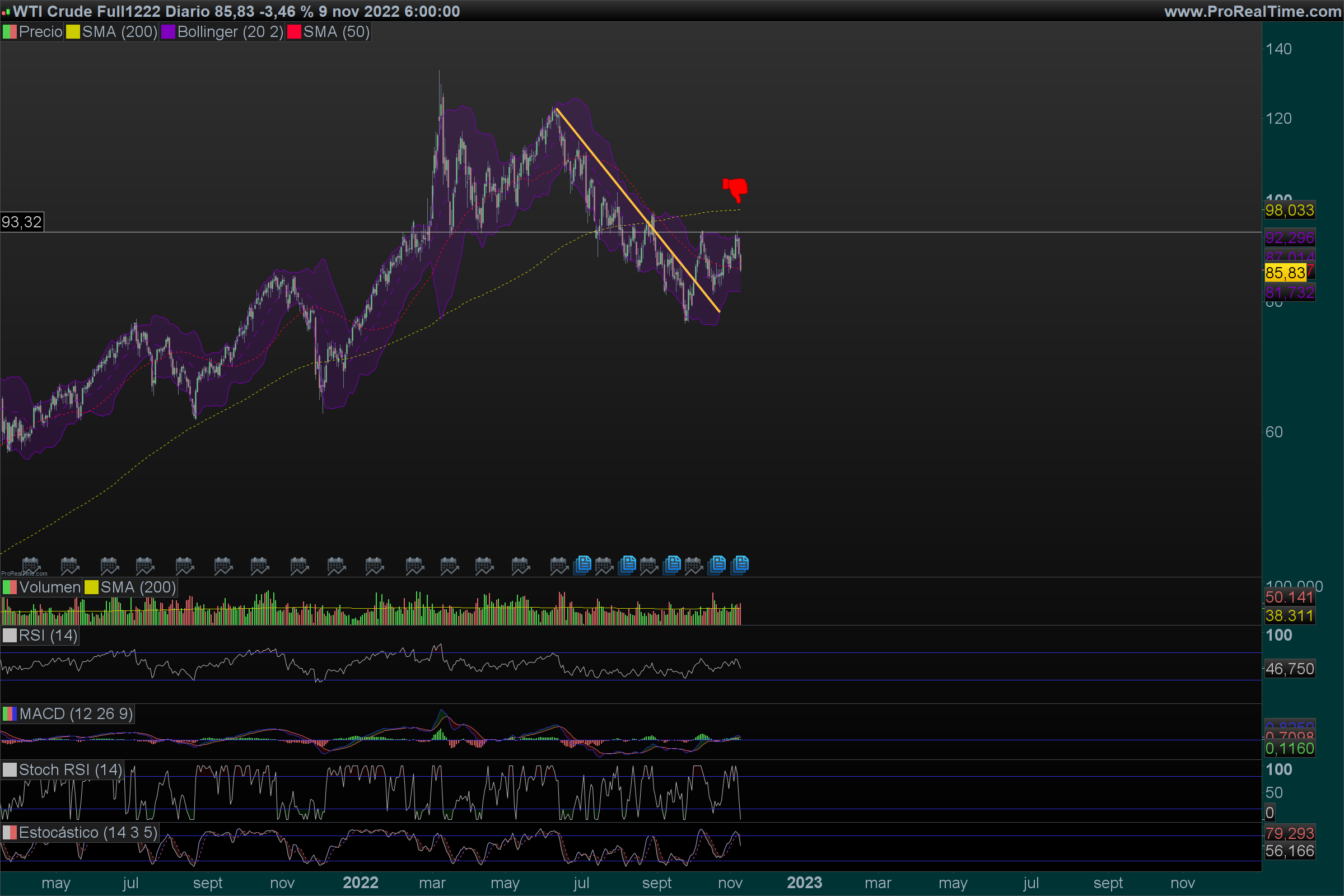Click the leftmost gray calendar event icon
Viewport: 1344px width, 896px height.
(31, 566)
